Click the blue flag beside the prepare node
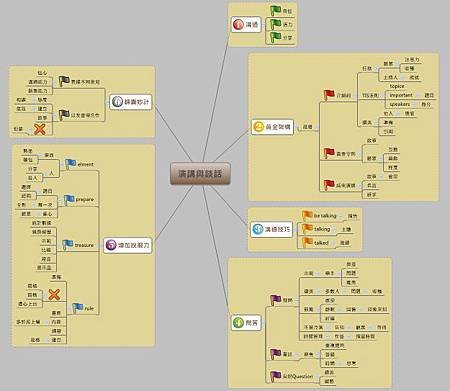Screen dimensions: 450x391 pos(69,200)
